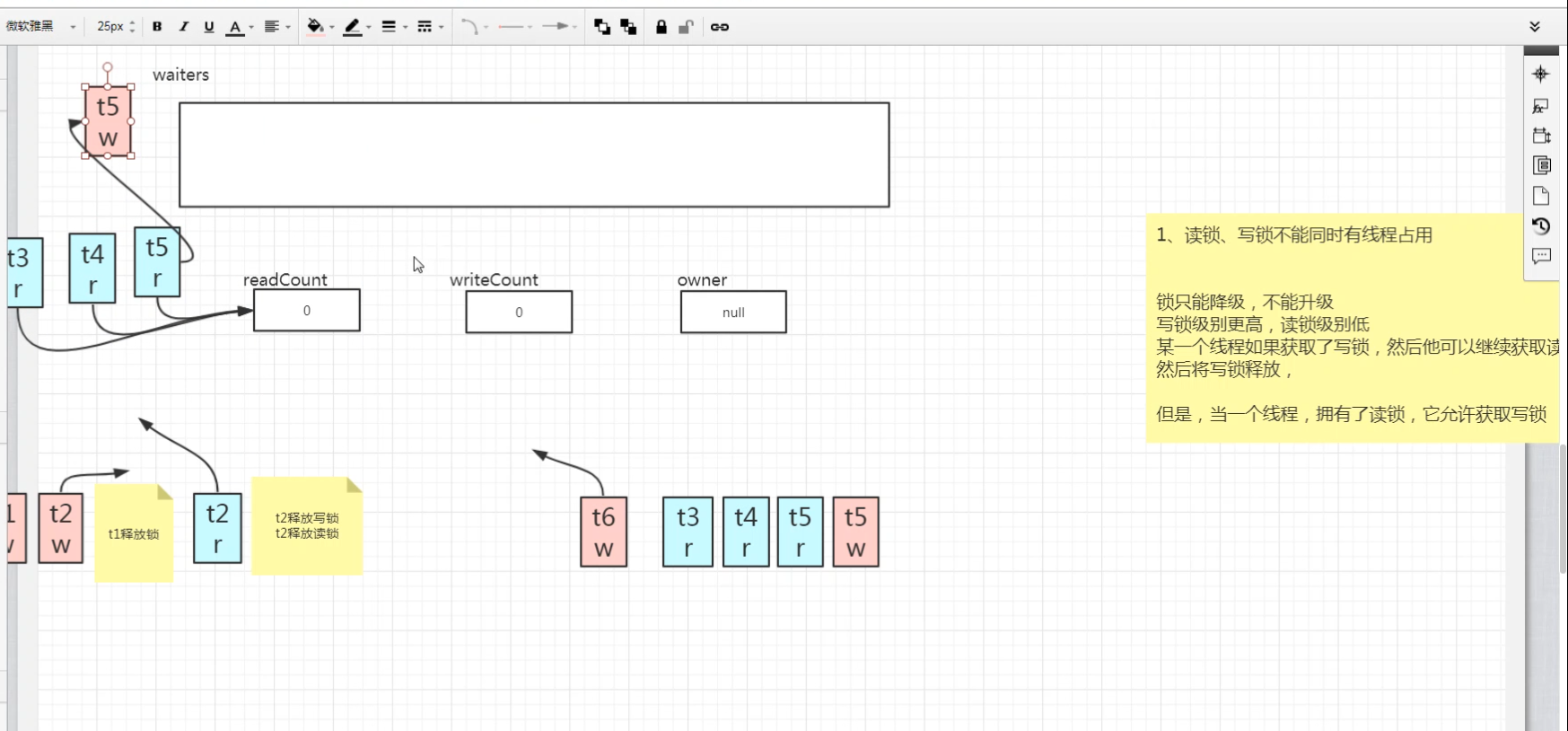
Task: Click the waiters label
Action: pyautogui.click(x=180, y=75)
